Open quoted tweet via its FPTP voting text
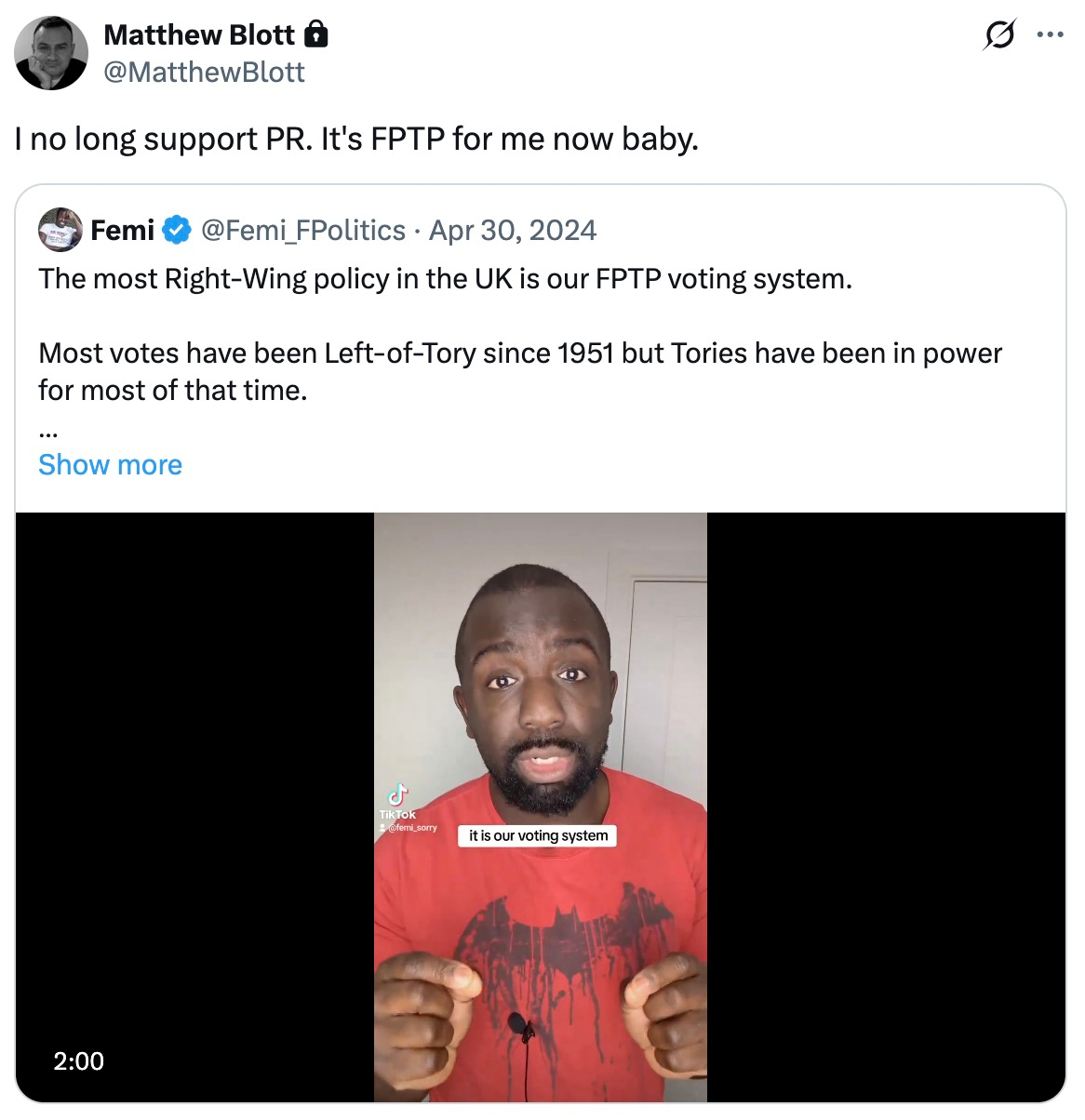Screen dimensions: 1085x1120 445,279
